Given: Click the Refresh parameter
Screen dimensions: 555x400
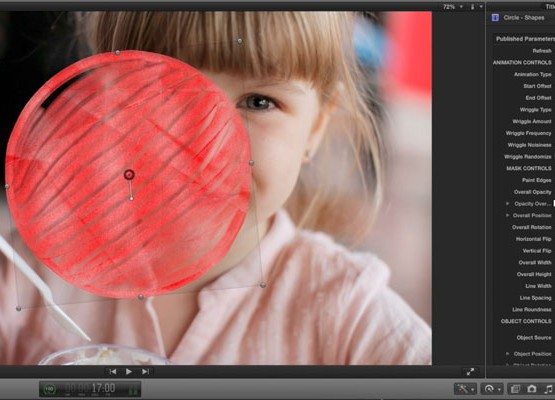Looking at the screenshot, I should (x=542, y=51).
